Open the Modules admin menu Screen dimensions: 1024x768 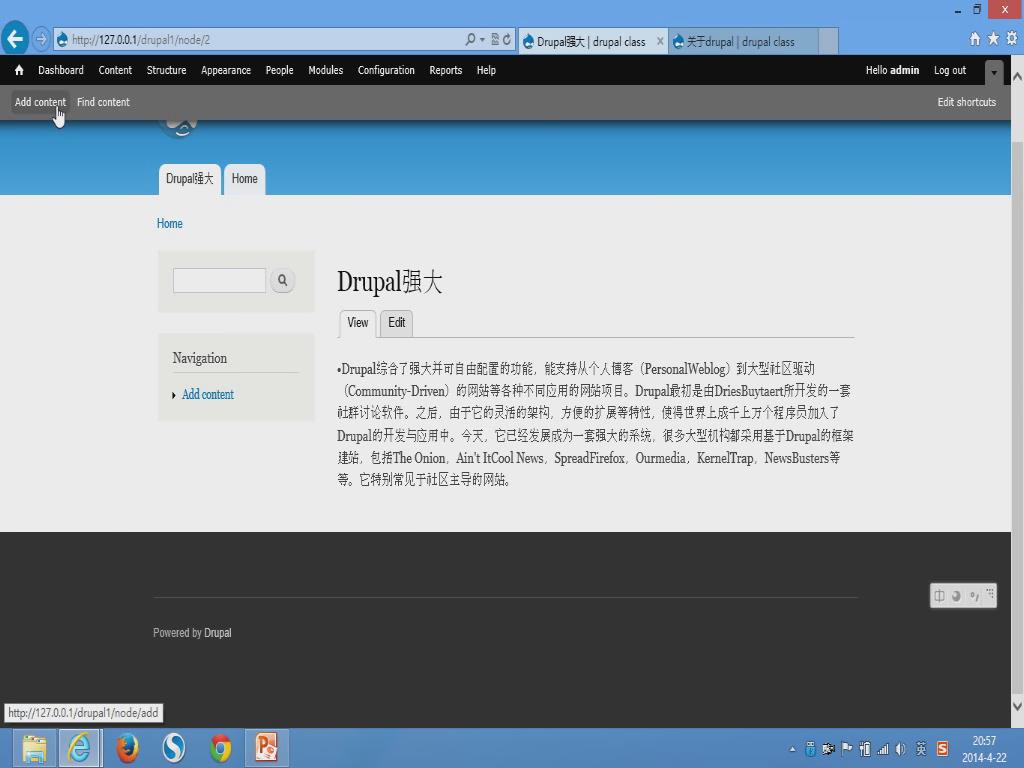pos(326,70)
